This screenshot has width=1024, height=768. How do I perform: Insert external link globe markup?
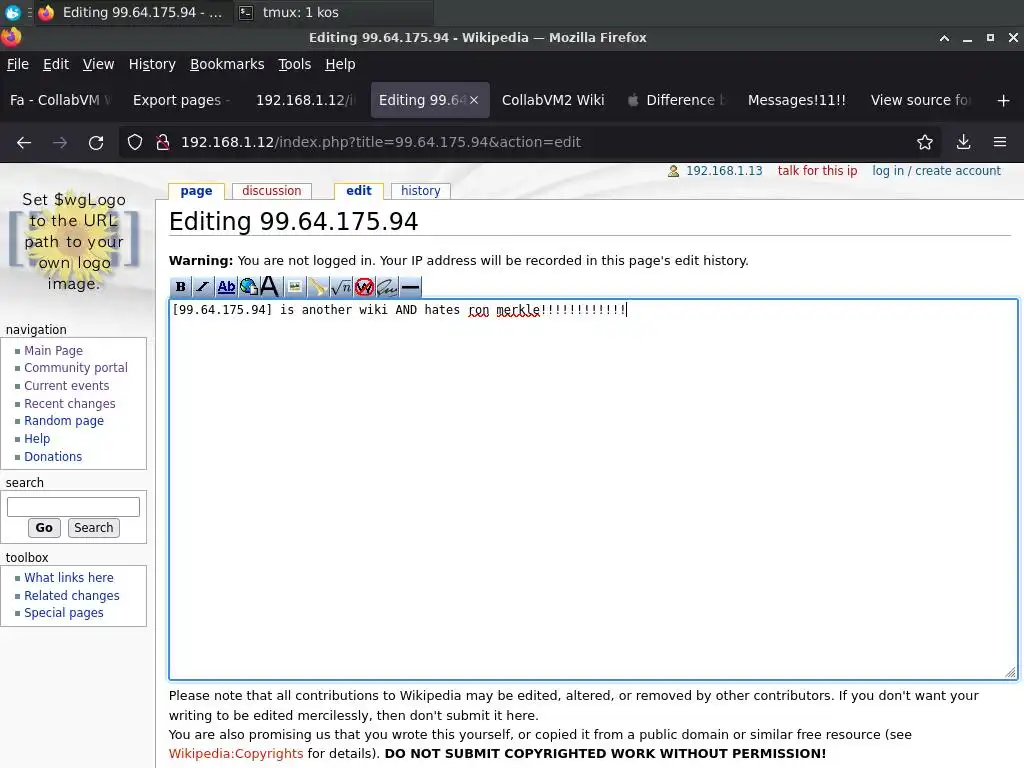pyautogui.click(x=248, y=287)
